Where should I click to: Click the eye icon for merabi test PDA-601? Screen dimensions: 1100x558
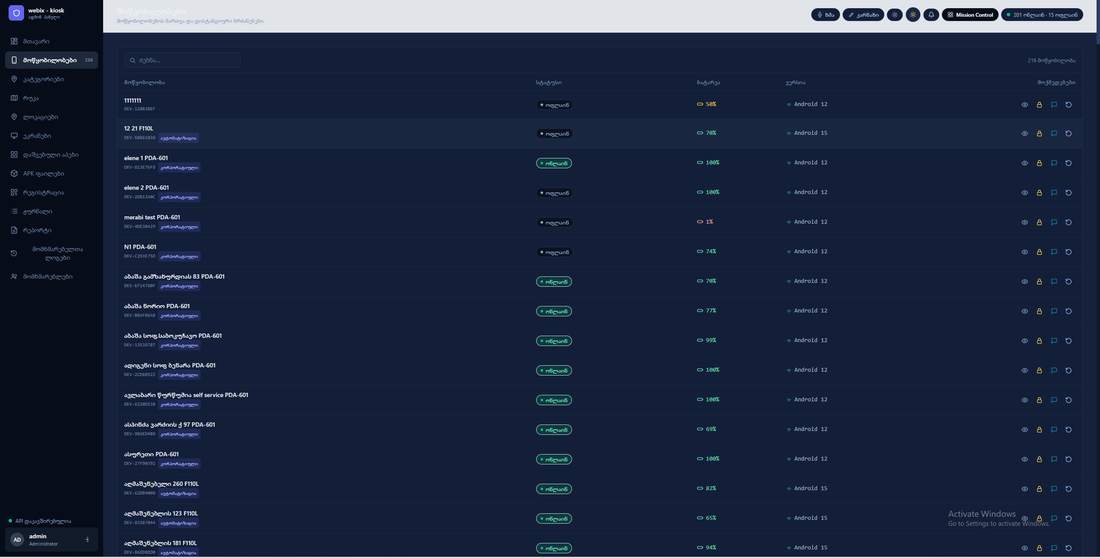point(1024,222)
